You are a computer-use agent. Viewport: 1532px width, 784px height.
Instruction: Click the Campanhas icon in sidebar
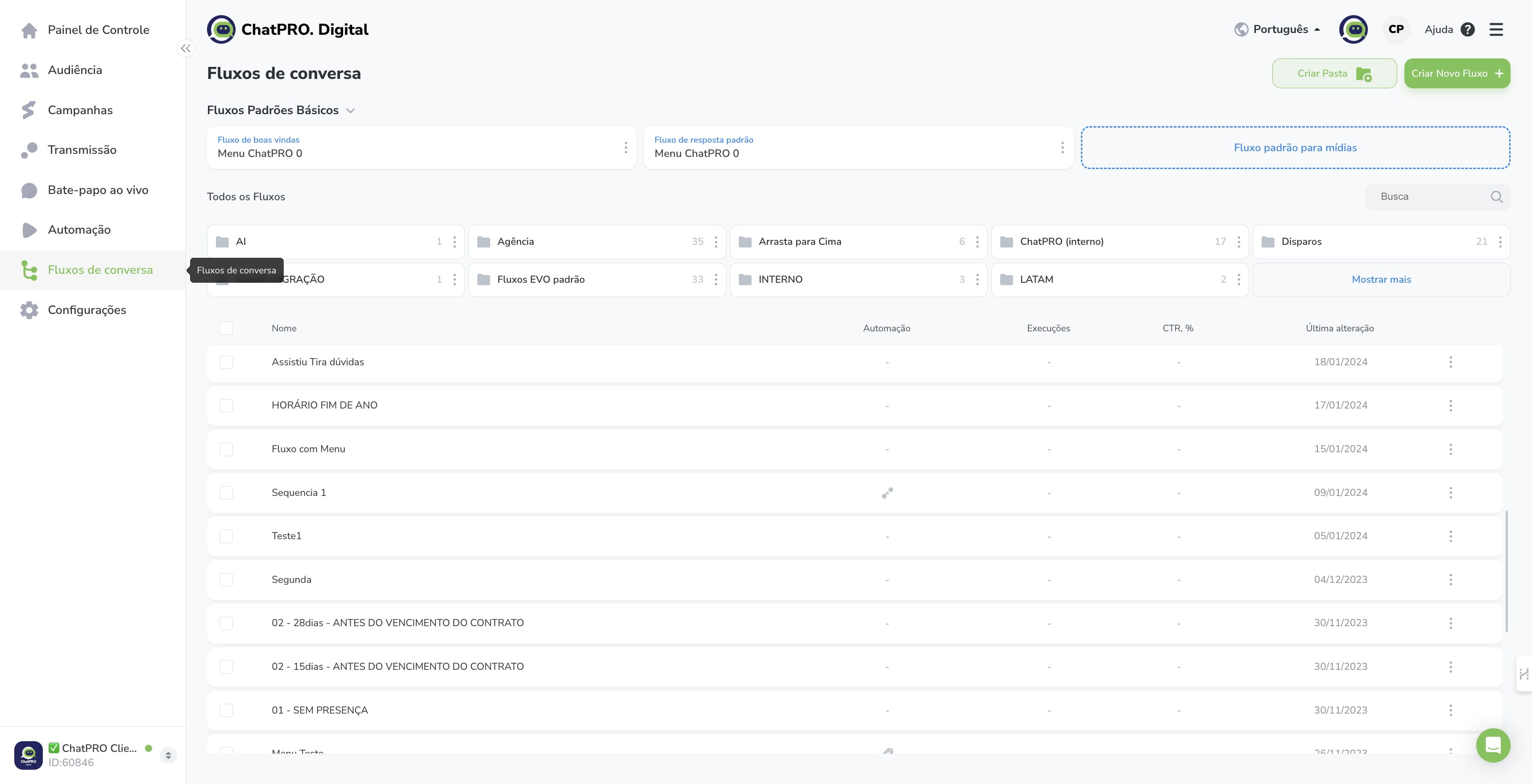click(29, 110)
